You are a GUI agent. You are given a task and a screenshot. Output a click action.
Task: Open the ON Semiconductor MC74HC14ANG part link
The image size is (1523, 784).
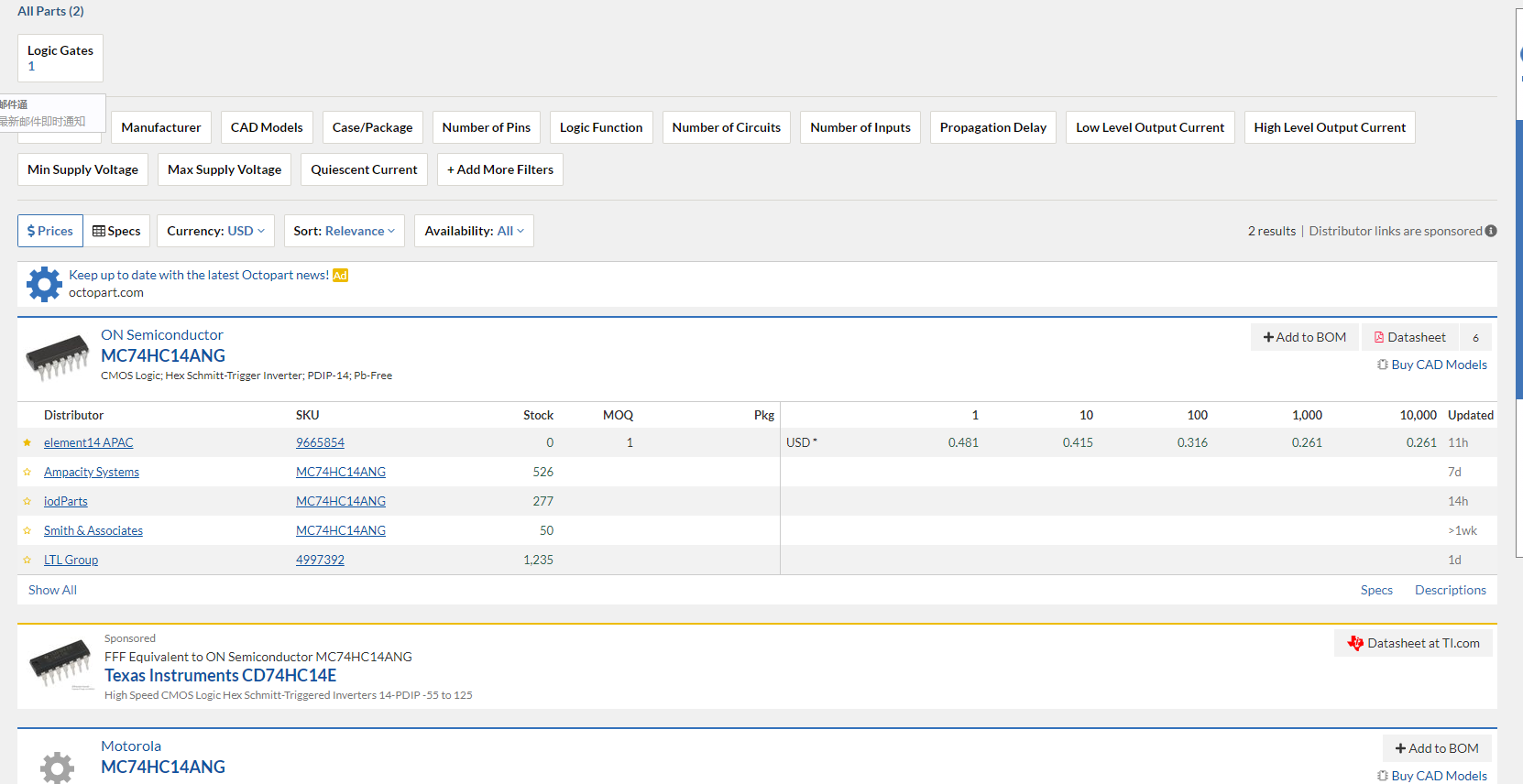pyautogui.click(x=163, y=355)
